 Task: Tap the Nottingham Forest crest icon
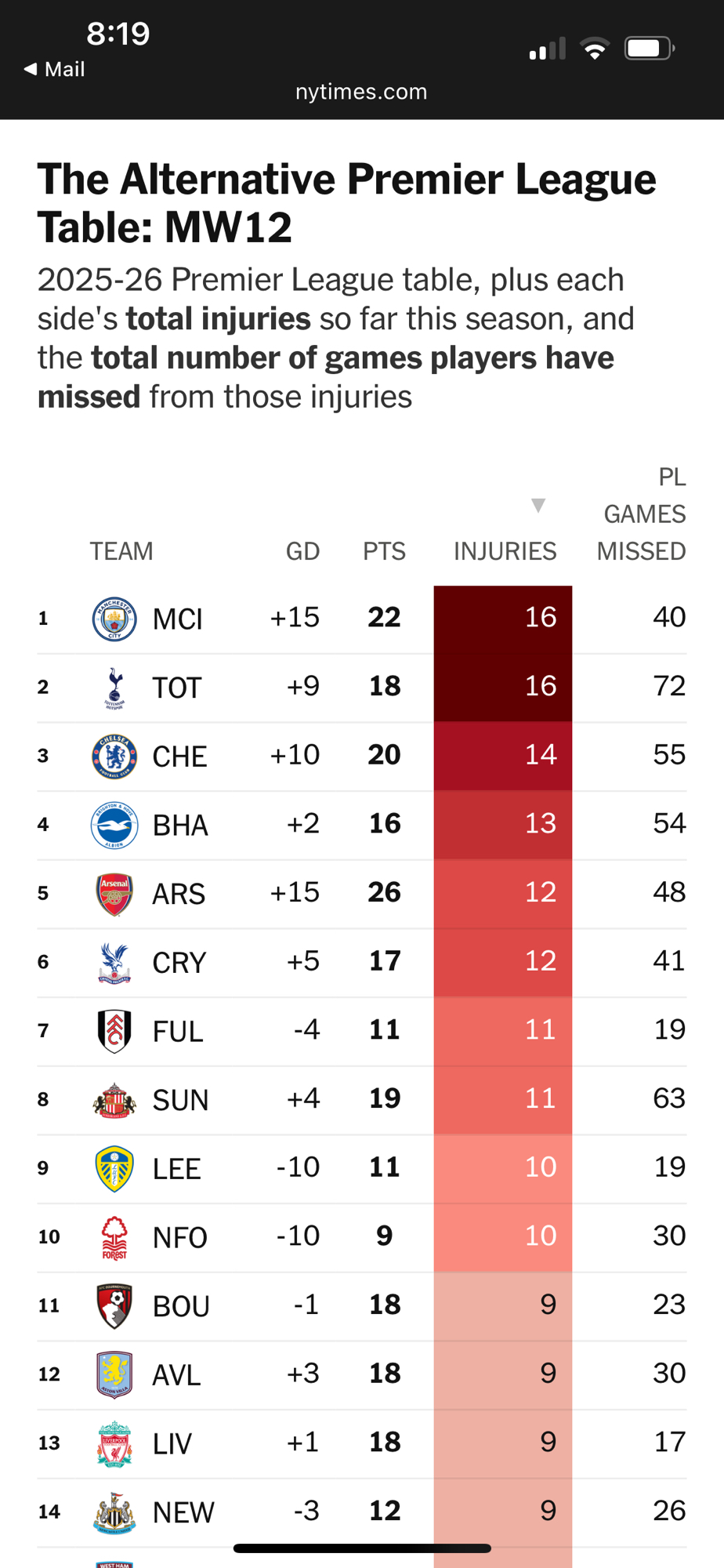pos(114,1237)
